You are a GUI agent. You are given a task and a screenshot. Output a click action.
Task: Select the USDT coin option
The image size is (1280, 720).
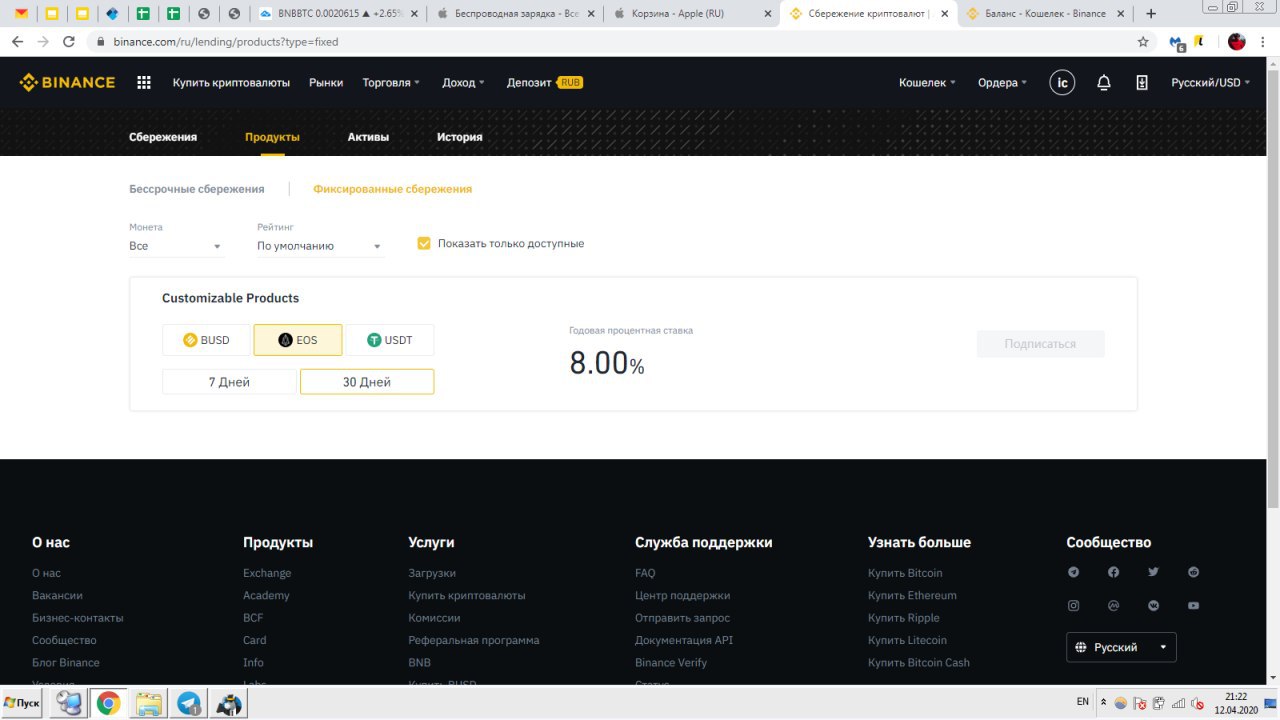(x=390, y=340)
